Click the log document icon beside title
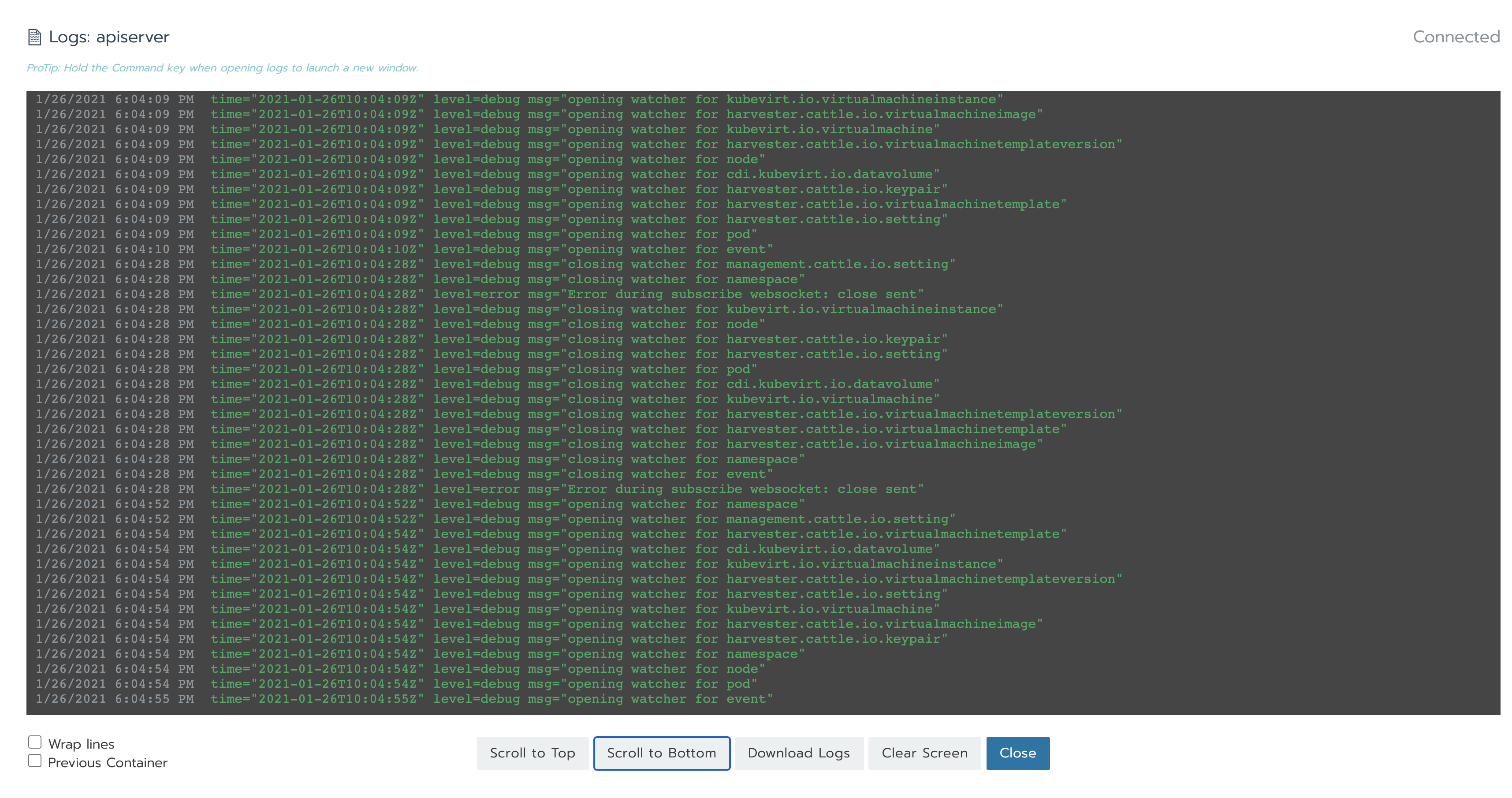This screenshot has height=798, width=1512. coord(35,37)
